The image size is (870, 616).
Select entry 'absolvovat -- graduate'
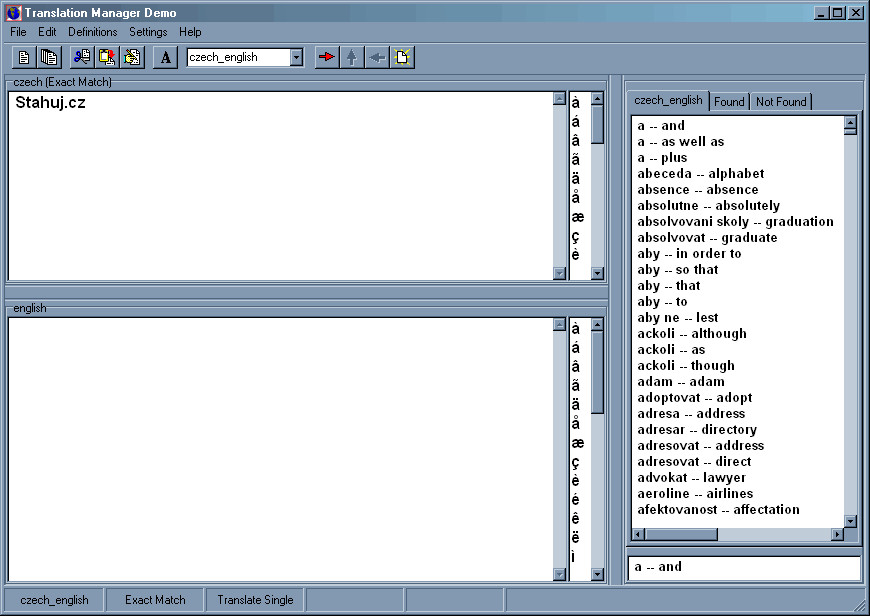(707, 238)
